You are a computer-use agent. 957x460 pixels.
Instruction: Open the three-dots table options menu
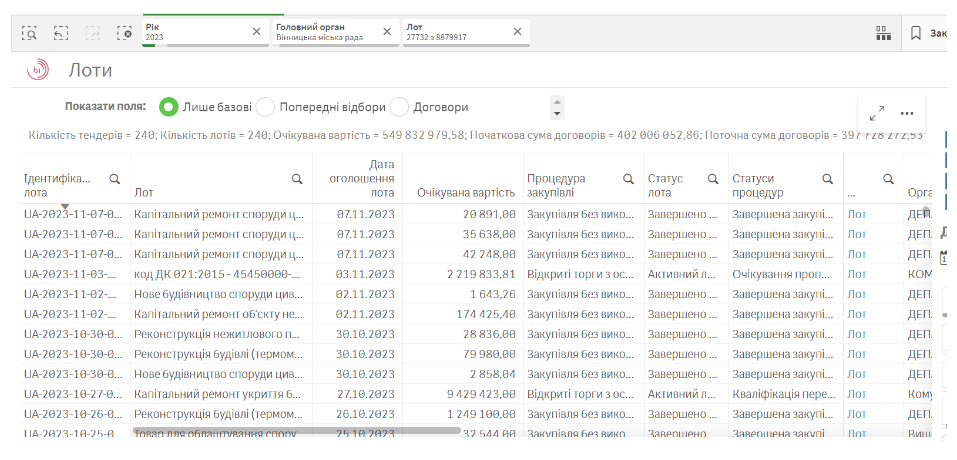pyautogui.click(x=907, y=113)
